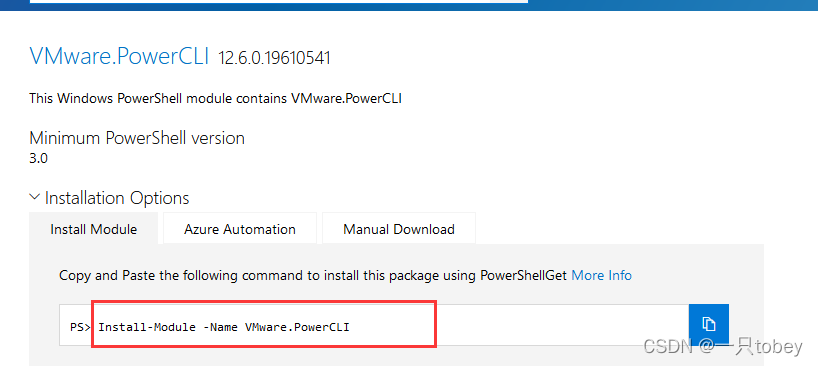Click the Install-Module -Name VMware.PowerCLI command text
The height and width of the screenshot is (366, 818).
point(224,327)
